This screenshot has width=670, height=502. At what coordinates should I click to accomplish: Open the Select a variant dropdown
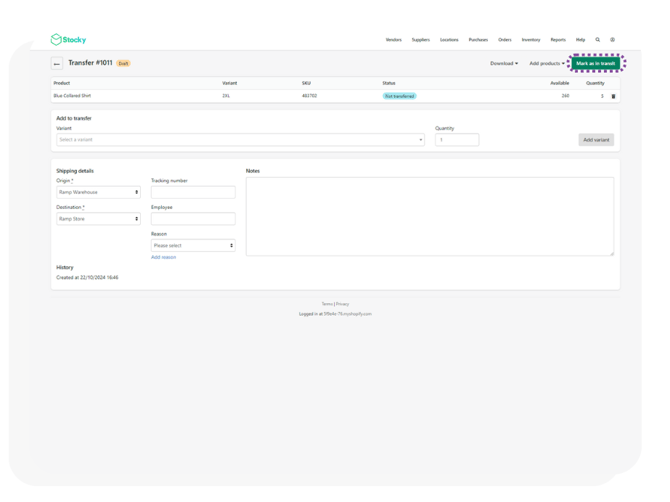point(240,140)
